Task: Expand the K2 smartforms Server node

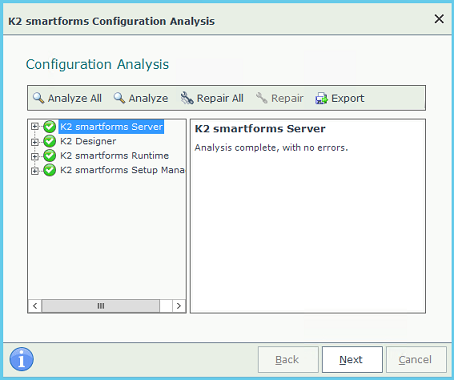Action: (x=35, y=126)
